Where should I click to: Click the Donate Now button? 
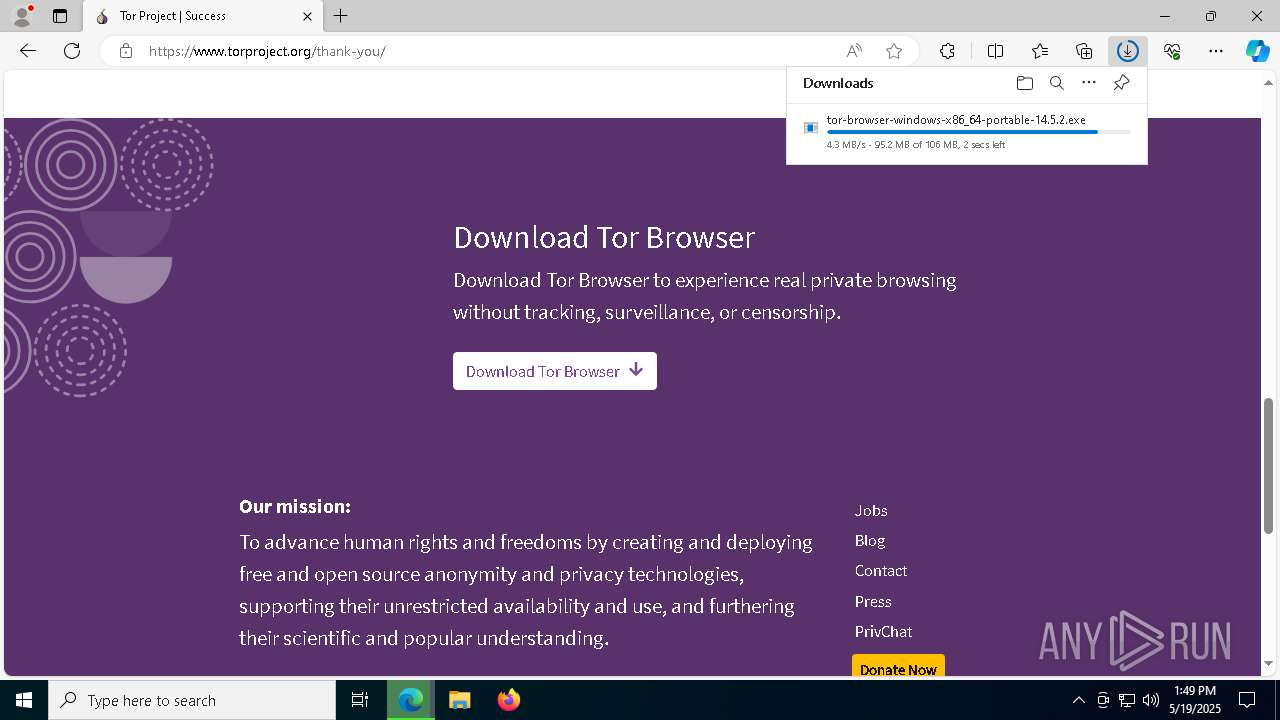click(x=898, y=668)
